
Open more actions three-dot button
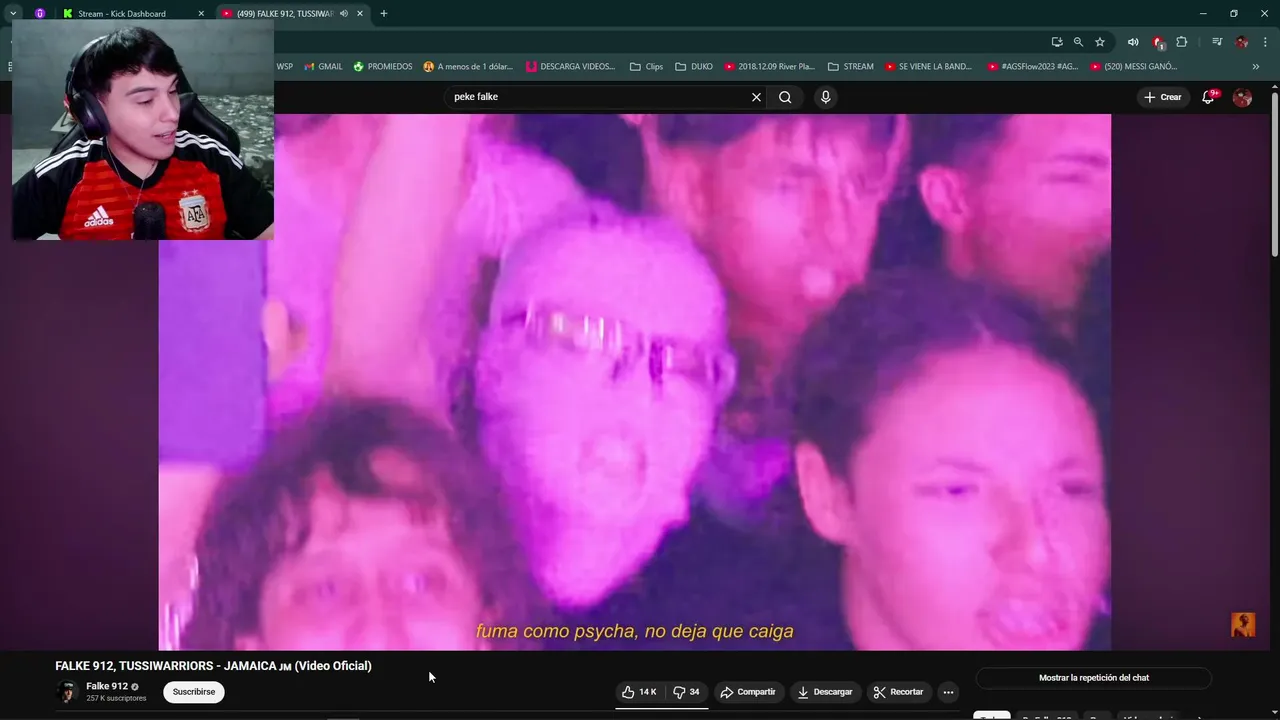tap(948, 692)
